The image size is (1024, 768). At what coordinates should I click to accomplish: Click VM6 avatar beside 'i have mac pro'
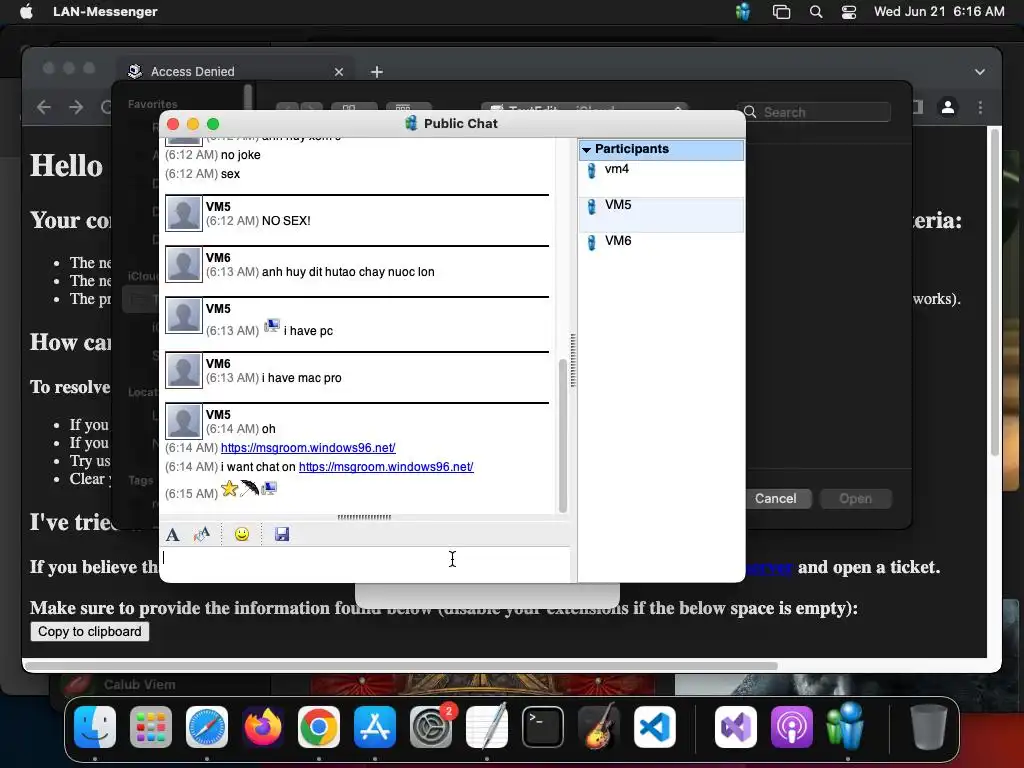click(184, 370)
